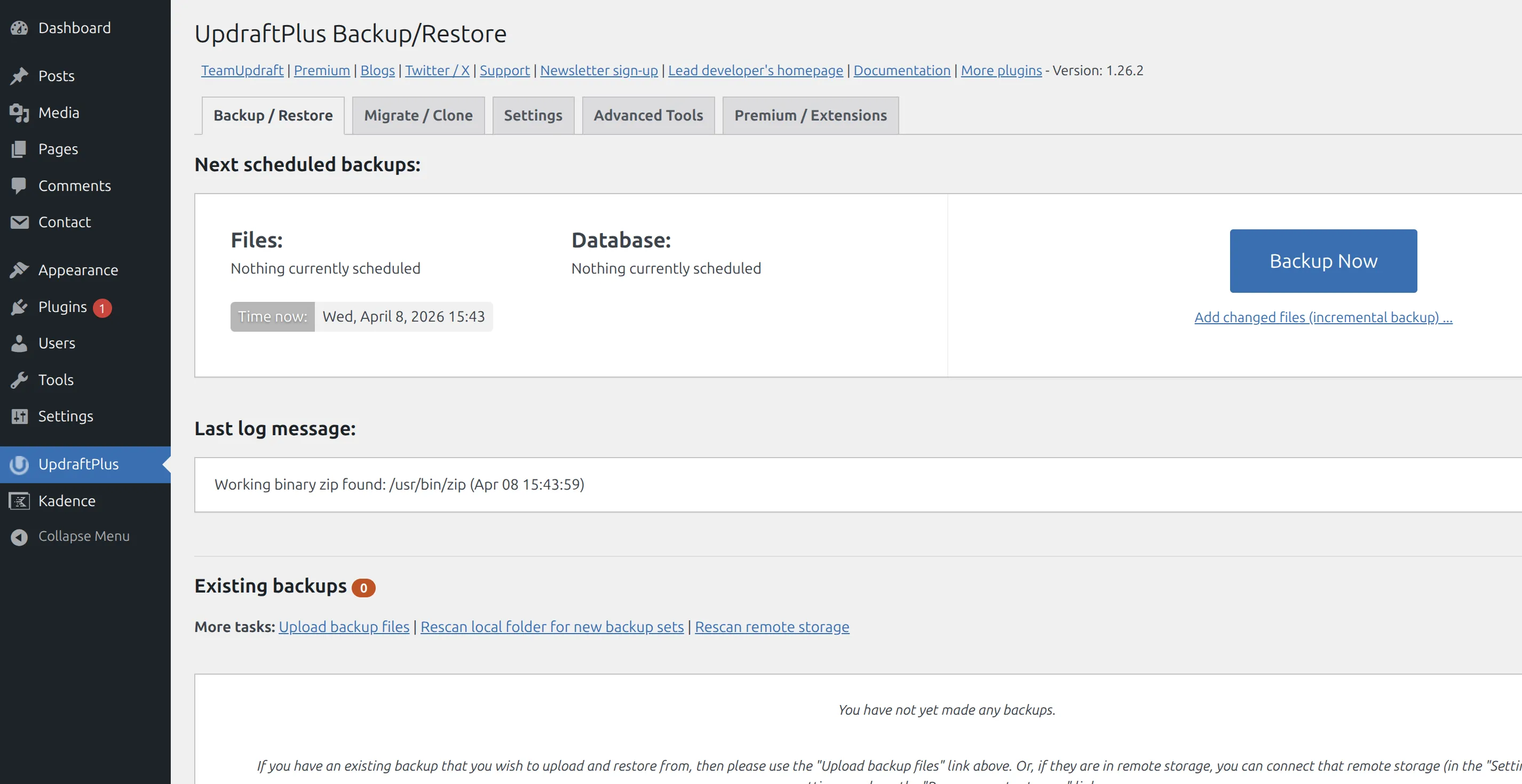Click the Pages stacked-sheets icon
The width and height of the screenshot is (1522, 784).
(19, 149)
